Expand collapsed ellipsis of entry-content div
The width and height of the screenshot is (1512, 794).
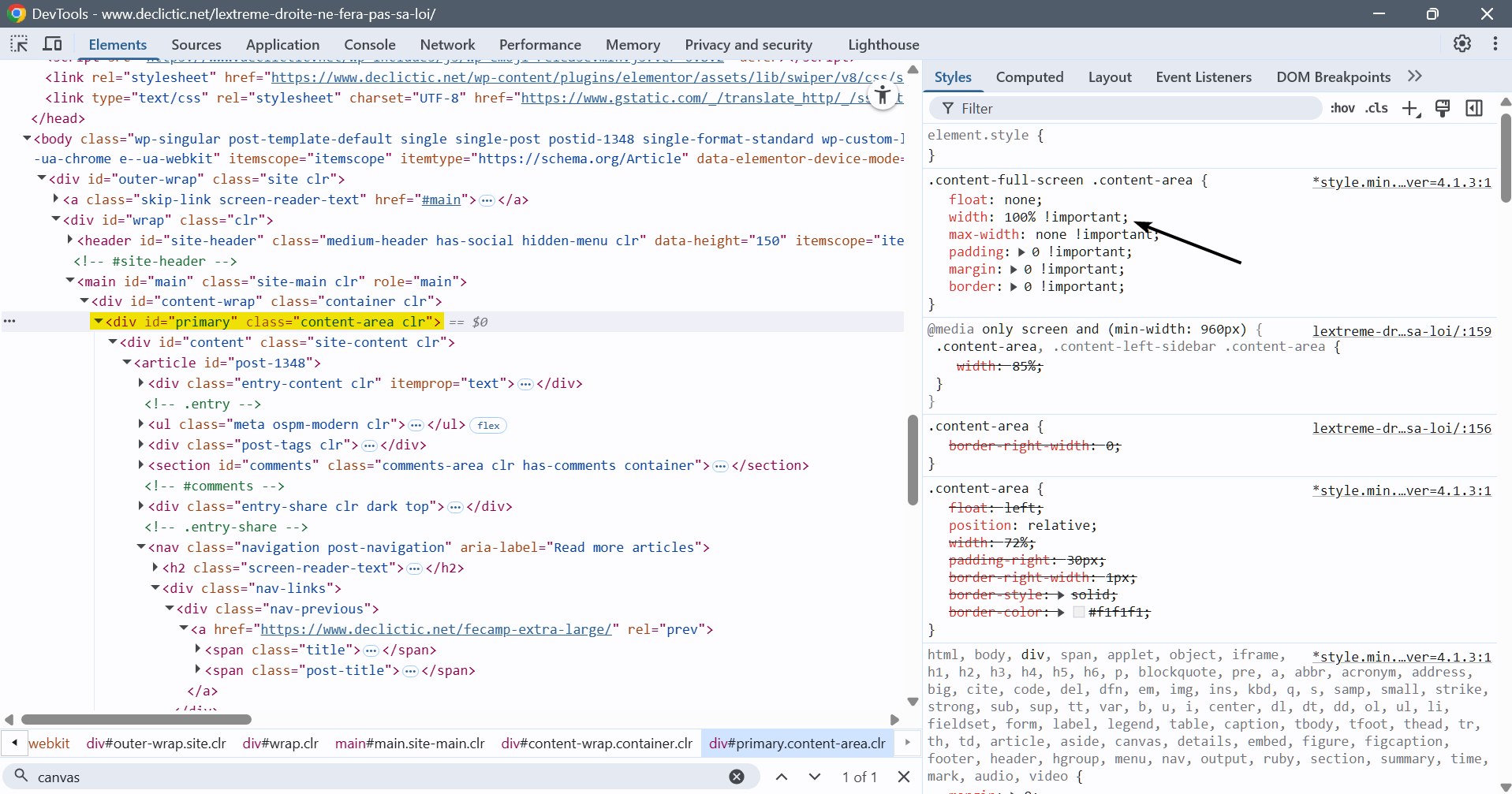tap(525, 384)
